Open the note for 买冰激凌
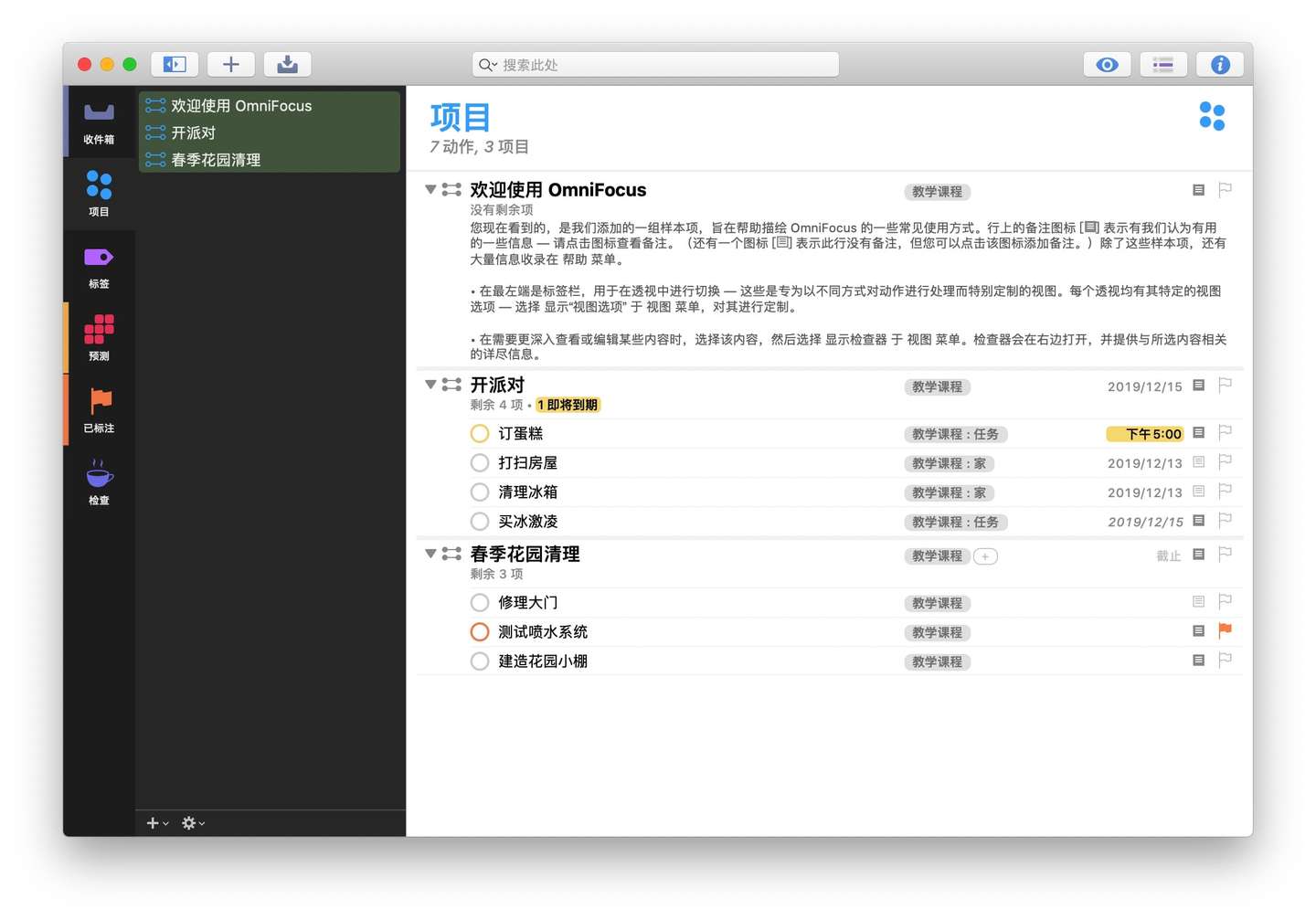The height and width of the screenshot is (920, 1316). point(1198,521)
